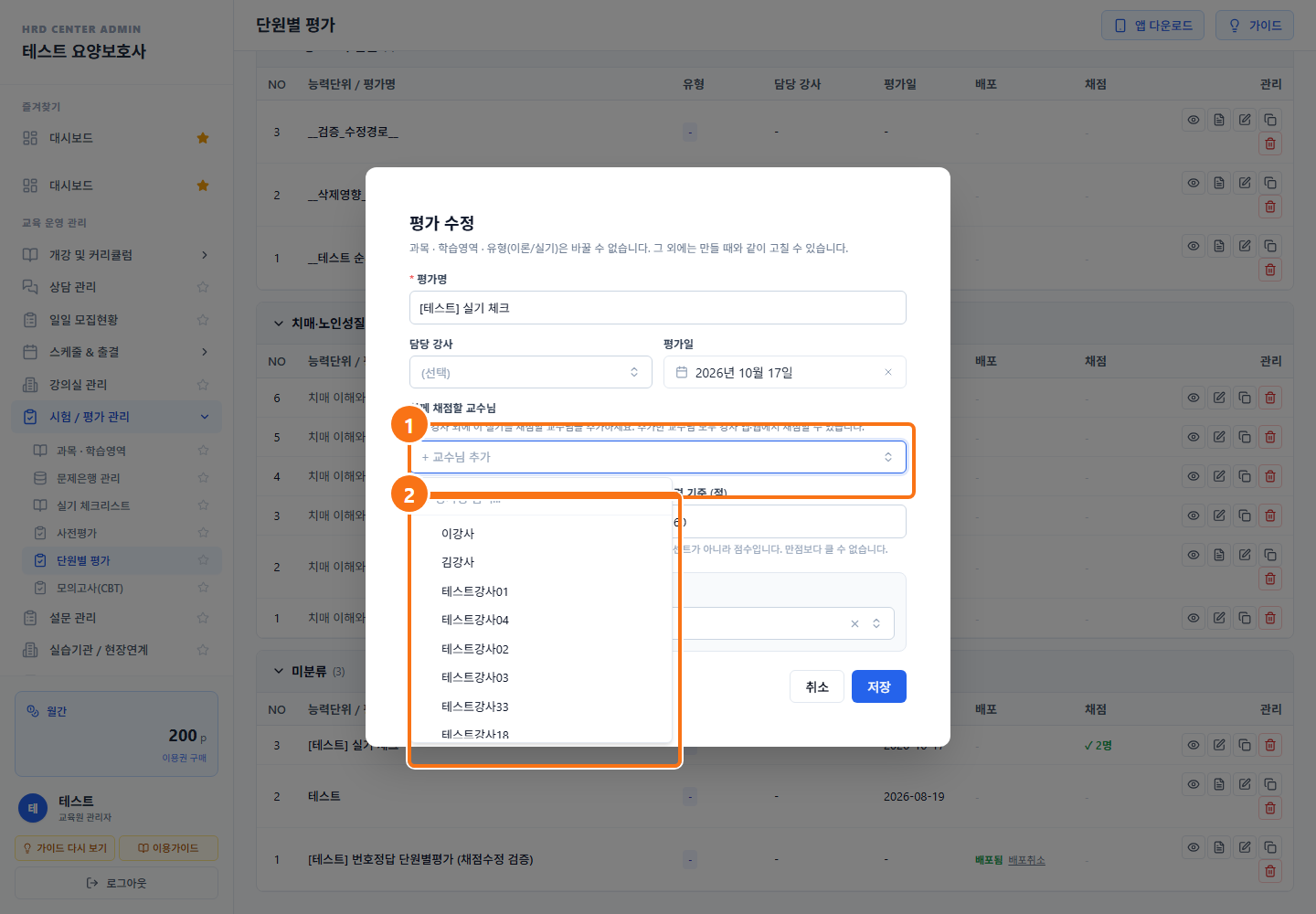Image resolution: width=1316 pixels, height=914 pixels.
Task: Expand 개강 및 커리큘럼 submenu chevron
Action: point(204,255)
